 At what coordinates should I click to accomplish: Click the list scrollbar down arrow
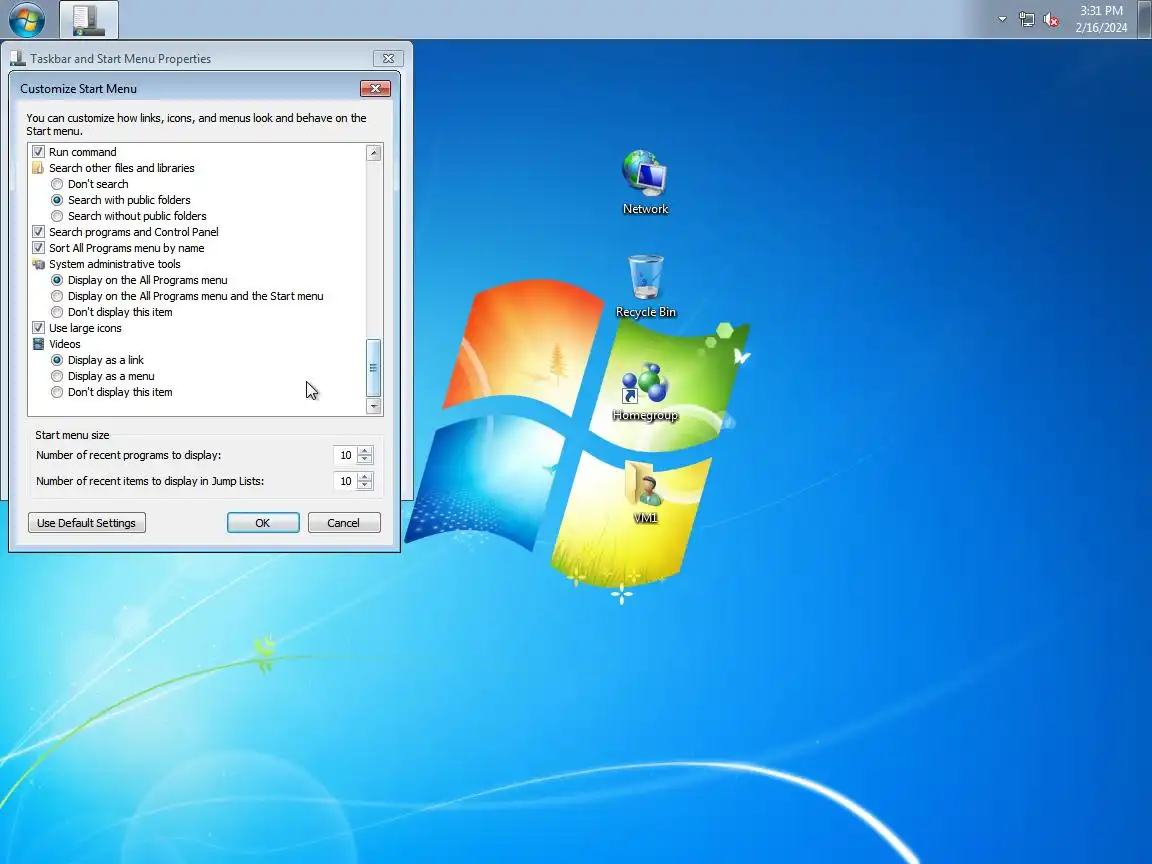373,406
